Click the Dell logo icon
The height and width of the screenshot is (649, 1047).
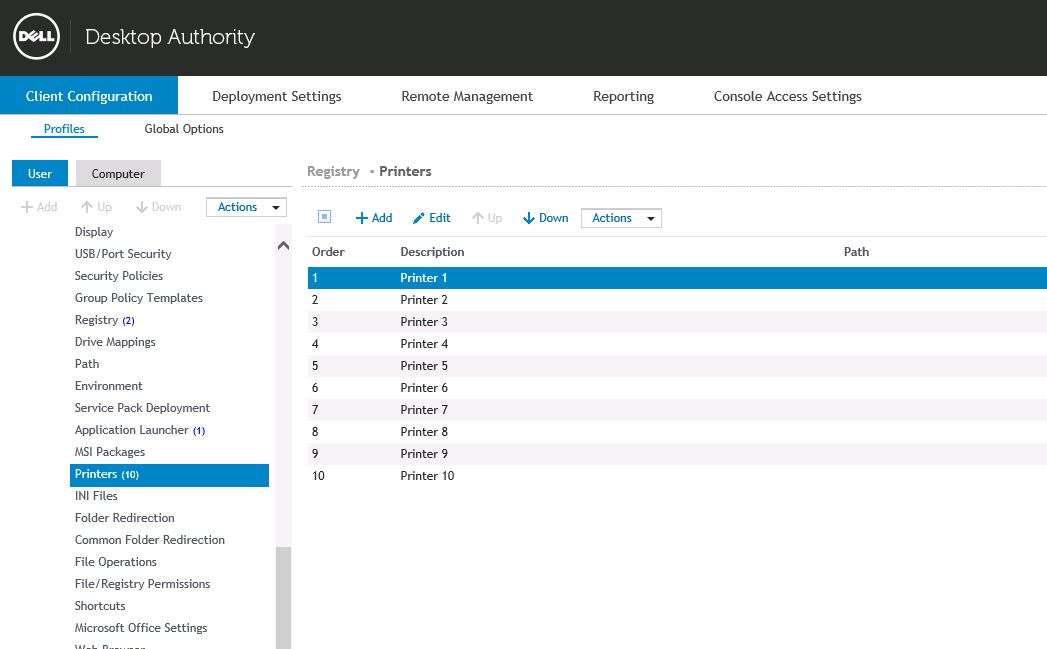coord(36,38)
